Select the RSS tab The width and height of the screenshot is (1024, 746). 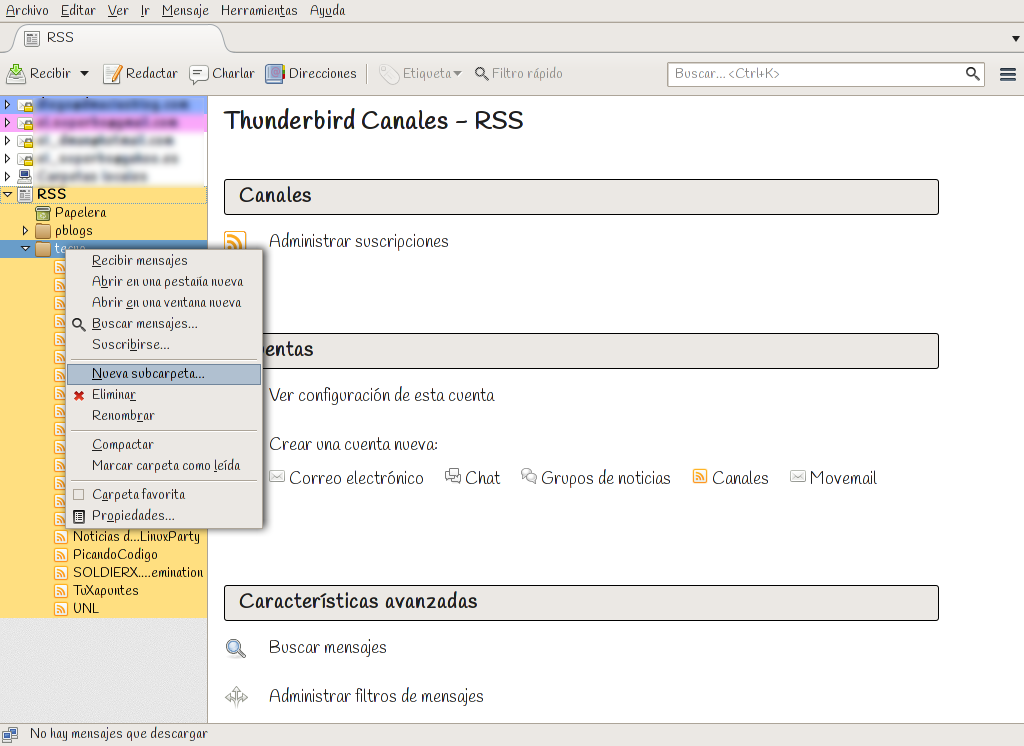pos(118,38)
